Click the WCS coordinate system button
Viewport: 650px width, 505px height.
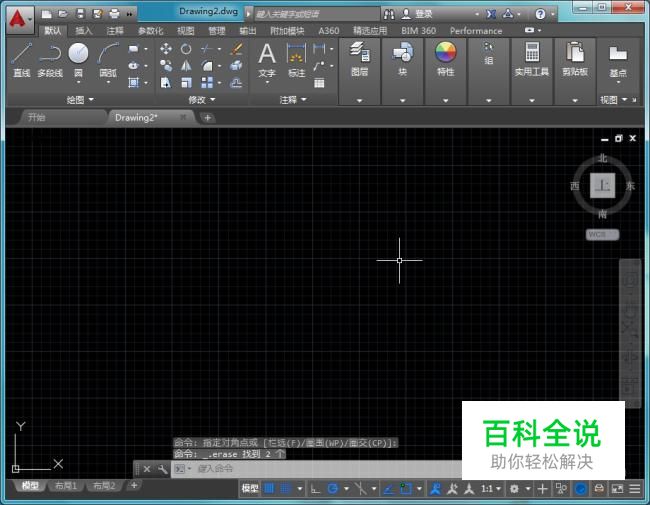pyautogui.click(x=602, y=235)
